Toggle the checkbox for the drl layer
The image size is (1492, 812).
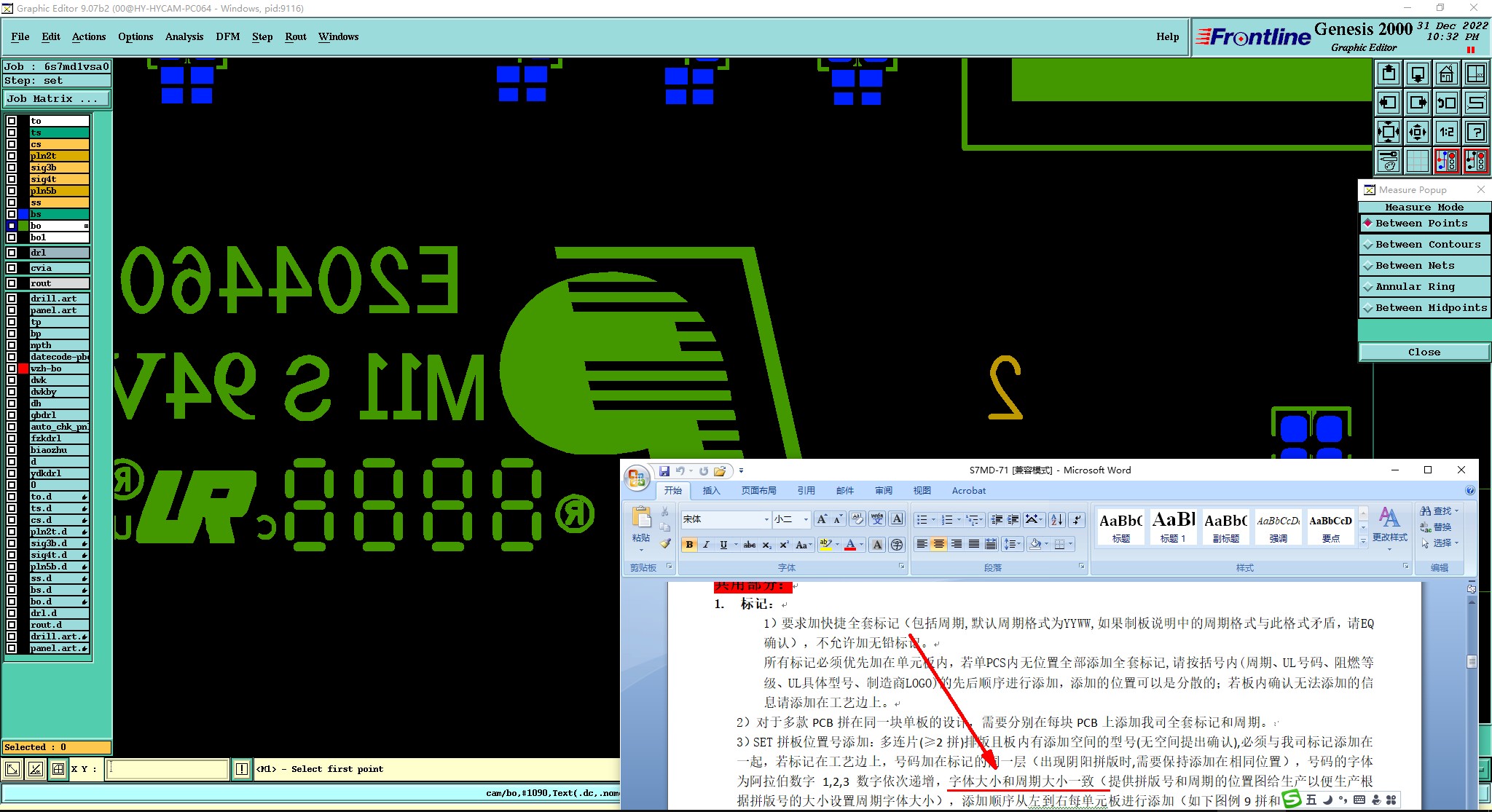12,253
